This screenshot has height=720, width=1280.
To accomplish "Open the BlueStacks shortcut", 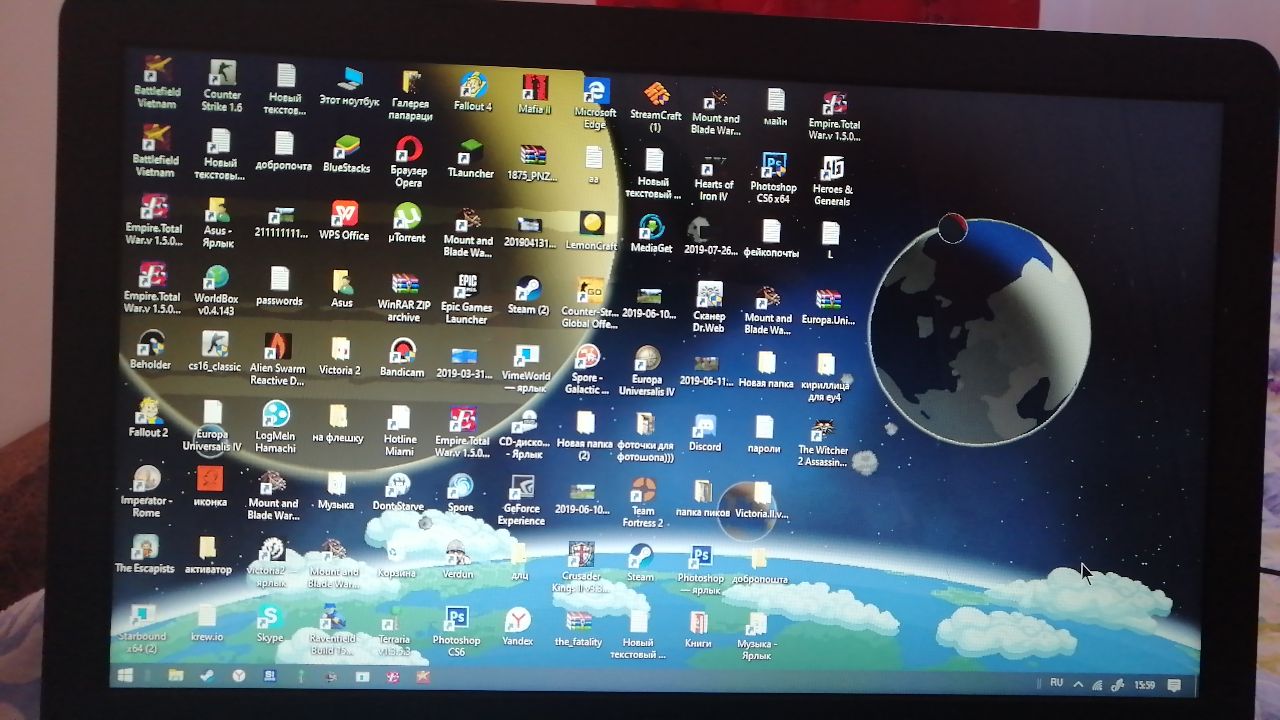I will coord(346,154).
